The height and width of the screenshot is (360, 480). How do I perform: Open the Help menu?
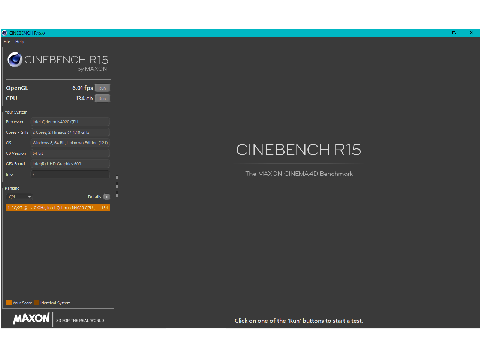click(20, 42)
